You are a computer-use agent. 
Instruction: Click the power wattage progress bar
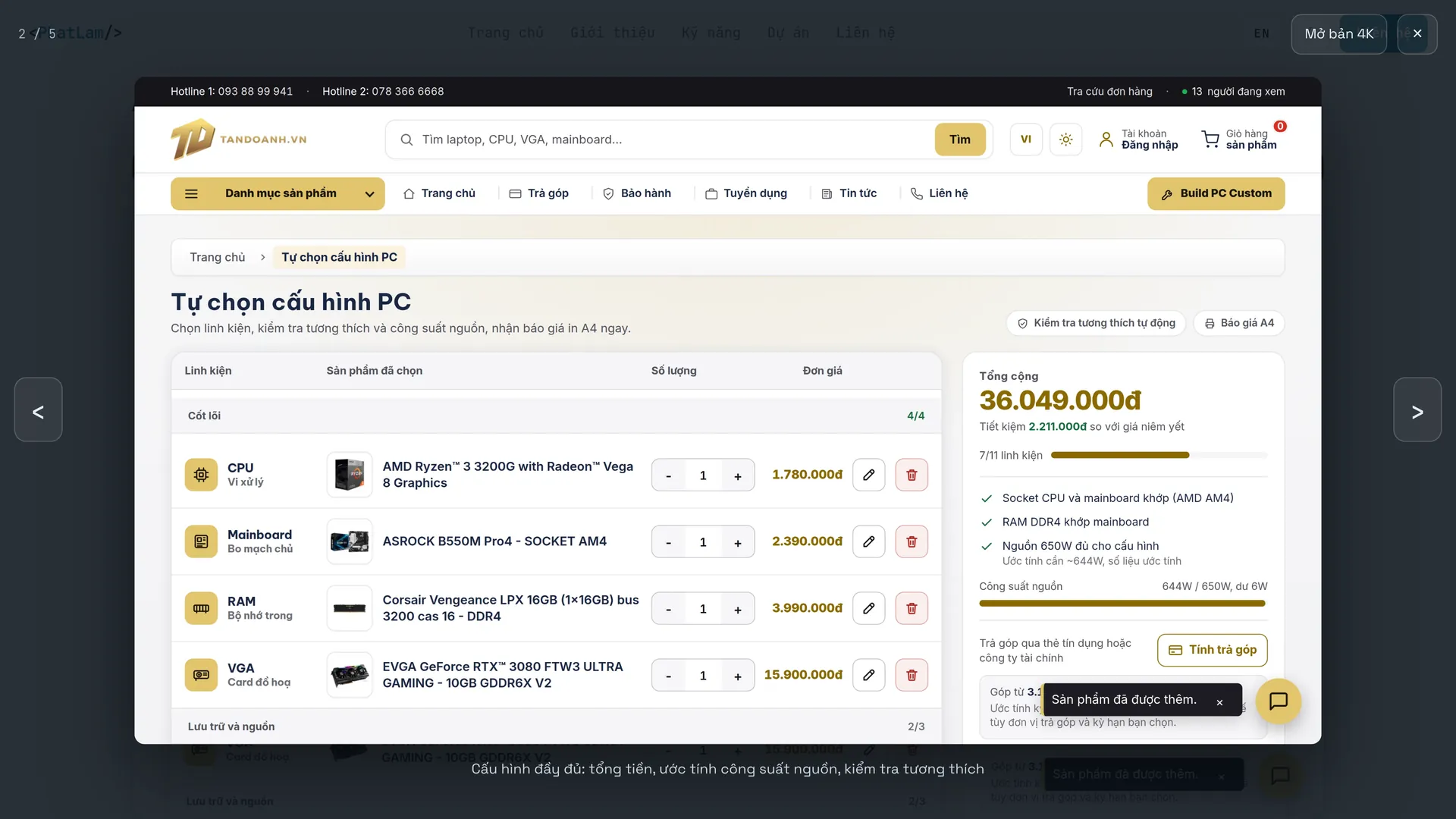coord(1122,604)
